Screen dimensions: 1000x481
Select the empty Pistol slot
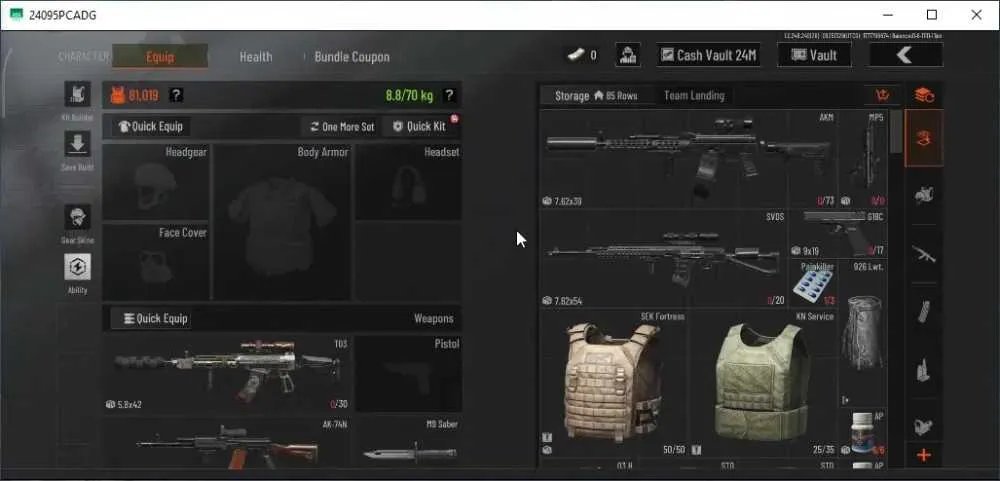tap(408, 374)
